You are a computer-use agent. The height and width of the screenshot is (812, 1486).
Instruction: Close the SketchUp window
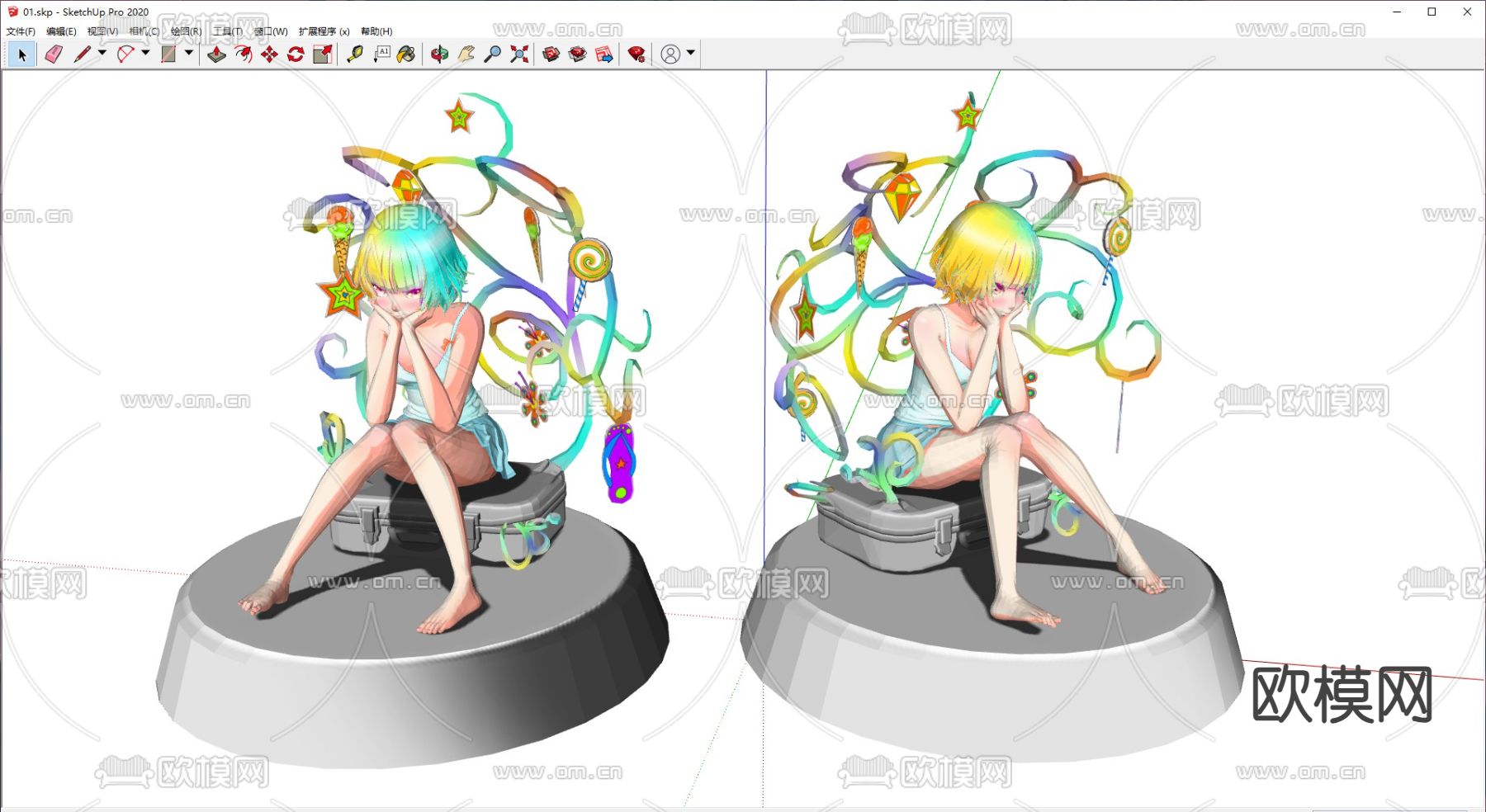point(1467,12)
